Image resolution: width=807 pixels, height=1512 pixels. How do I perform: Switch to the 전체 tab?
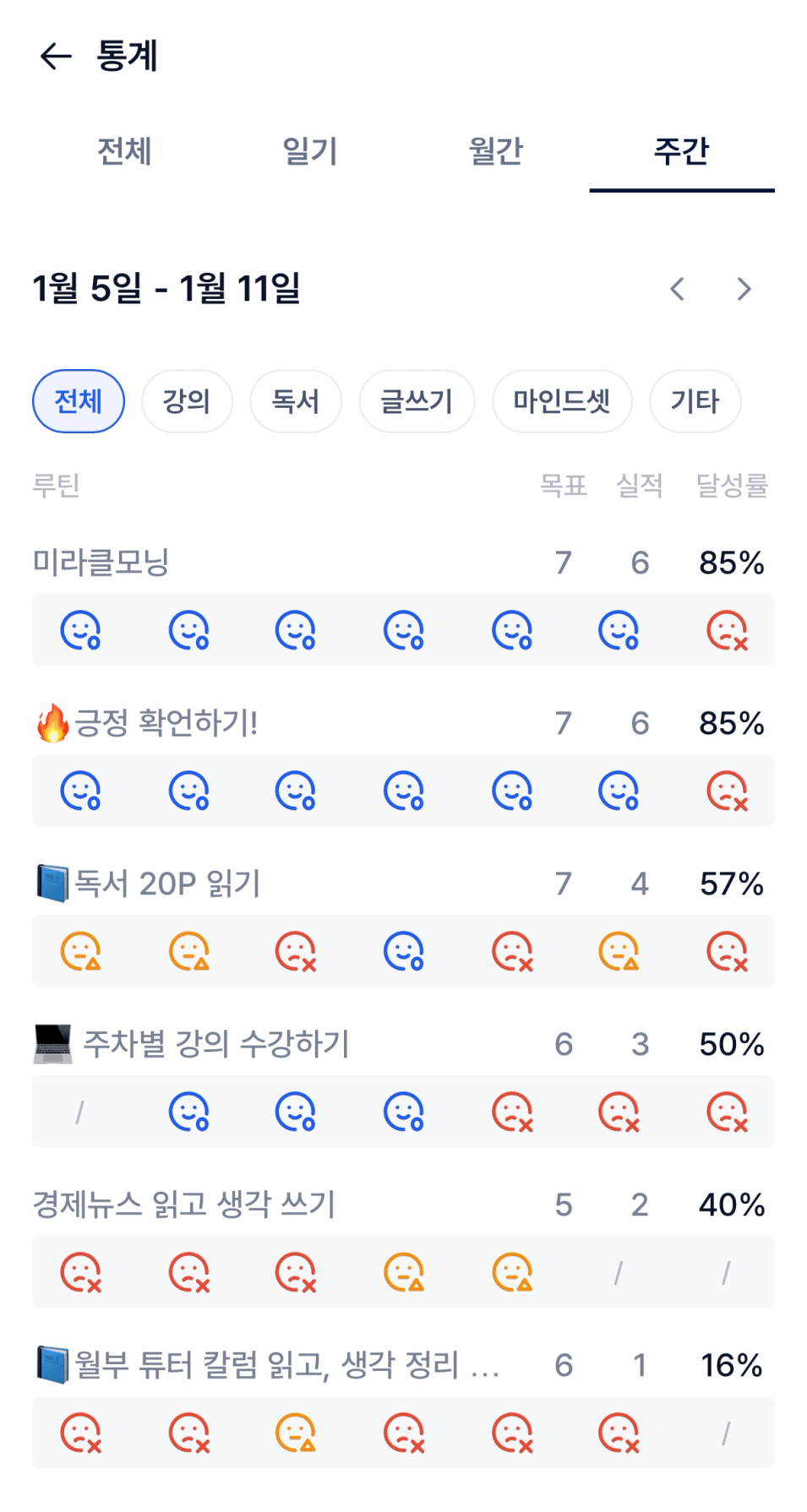(124, 152)
